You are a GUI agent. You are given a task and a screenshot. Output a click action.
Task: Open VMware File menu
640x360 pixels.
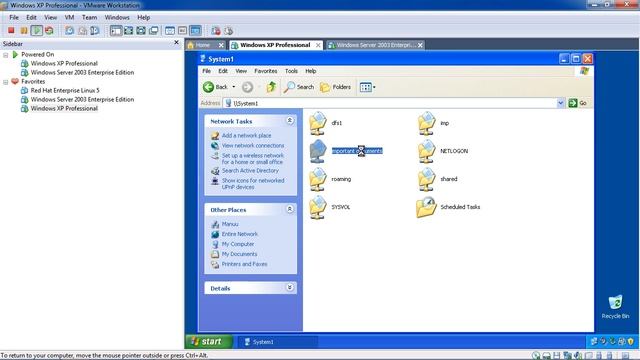(14, 18)
